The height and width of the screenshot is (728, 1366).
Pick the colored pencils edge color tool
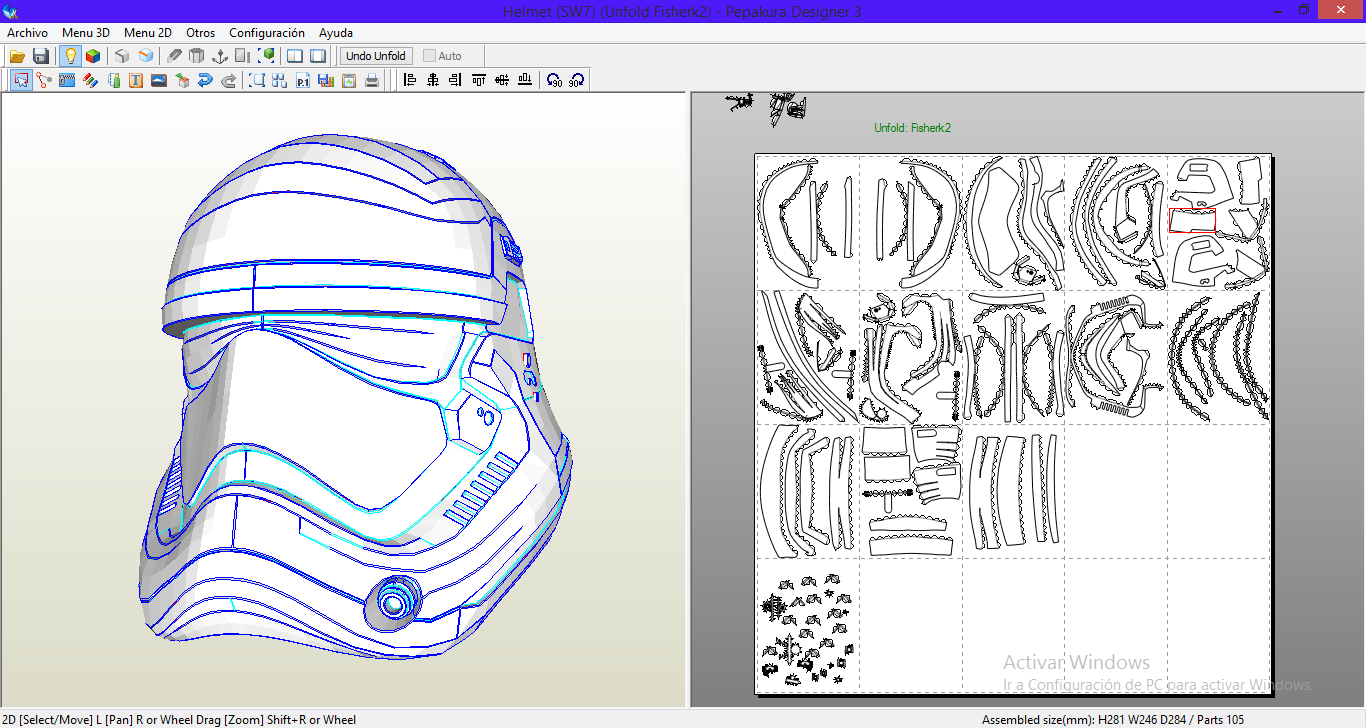point(90,81)
